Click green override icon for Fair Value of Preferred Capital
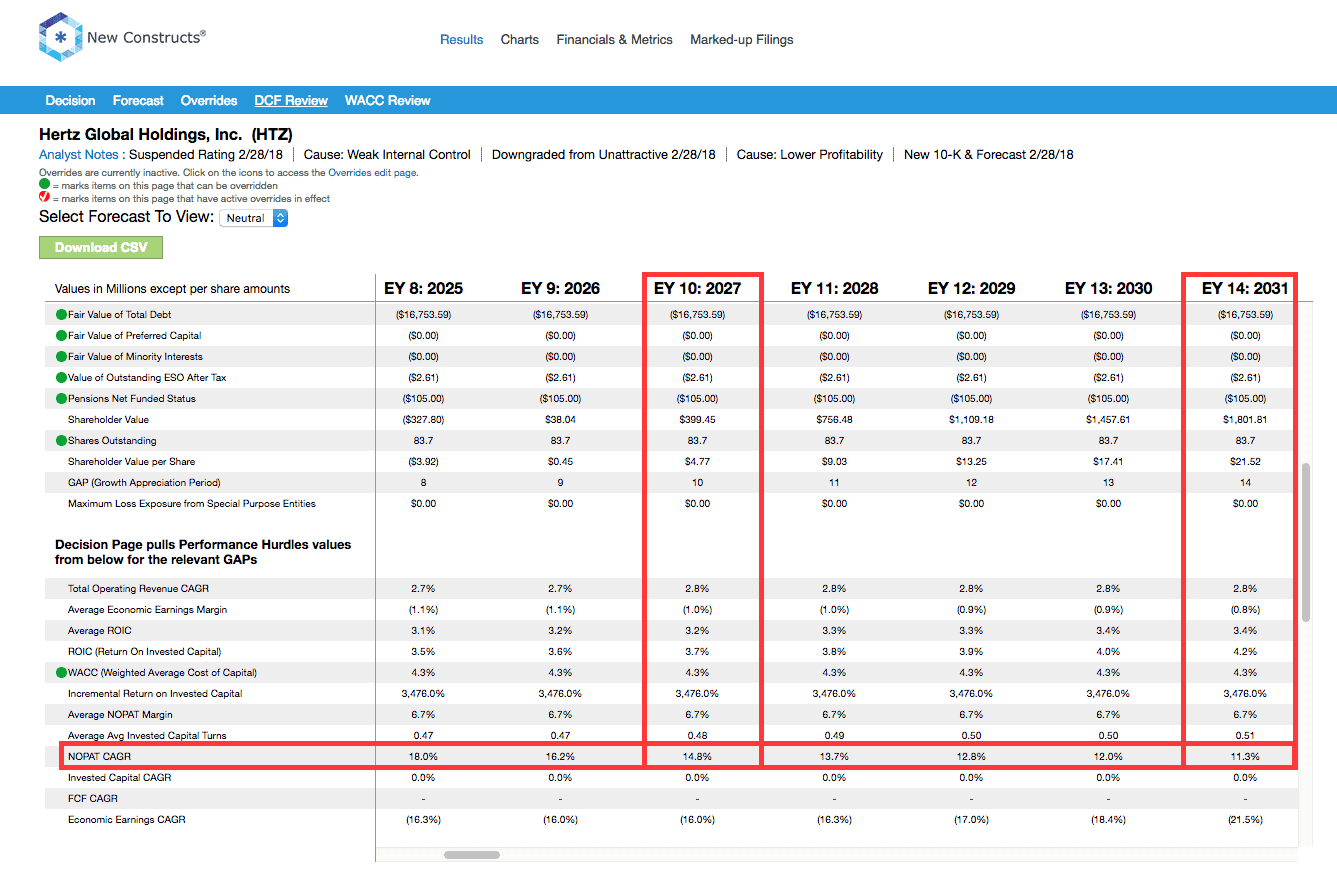Viewport: 1337px width, 881px height. [61, 336]
